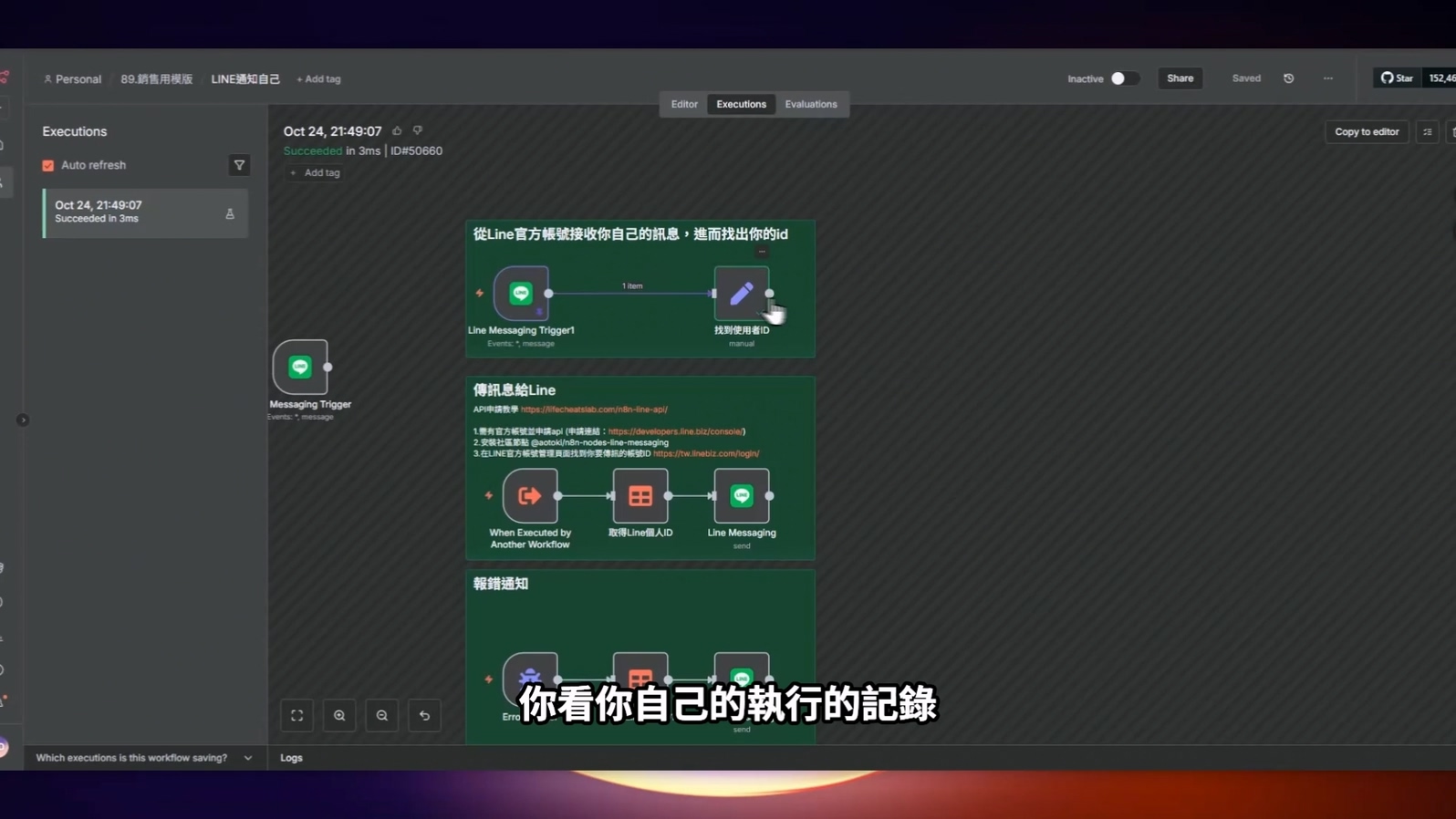Click the Line Messaging Trigger1 node icon
This screenshot has height=819, width=1456.
[521, 293]
